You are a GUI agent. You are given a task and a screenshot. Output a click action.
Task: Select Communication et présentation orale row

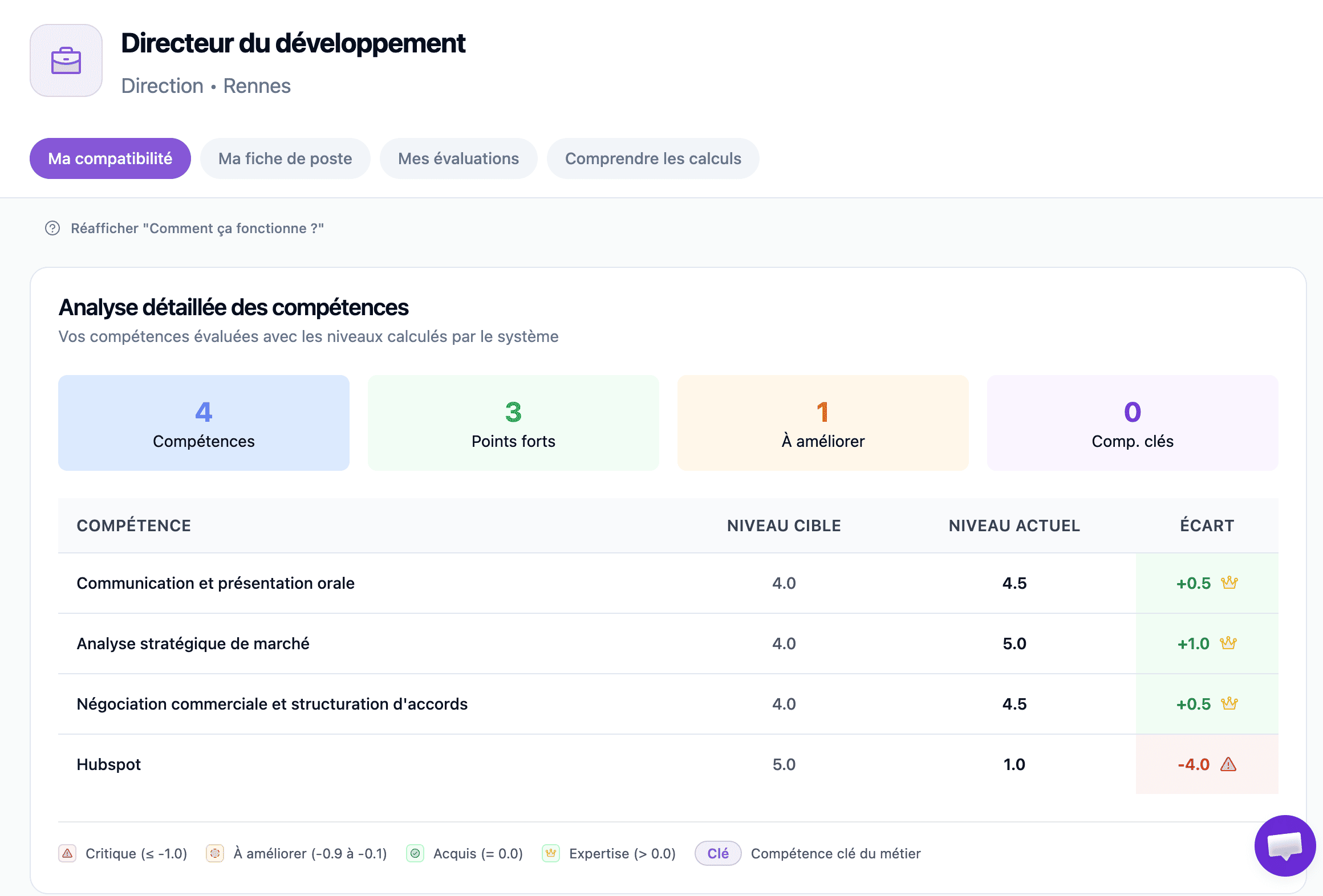click(668, 583)
